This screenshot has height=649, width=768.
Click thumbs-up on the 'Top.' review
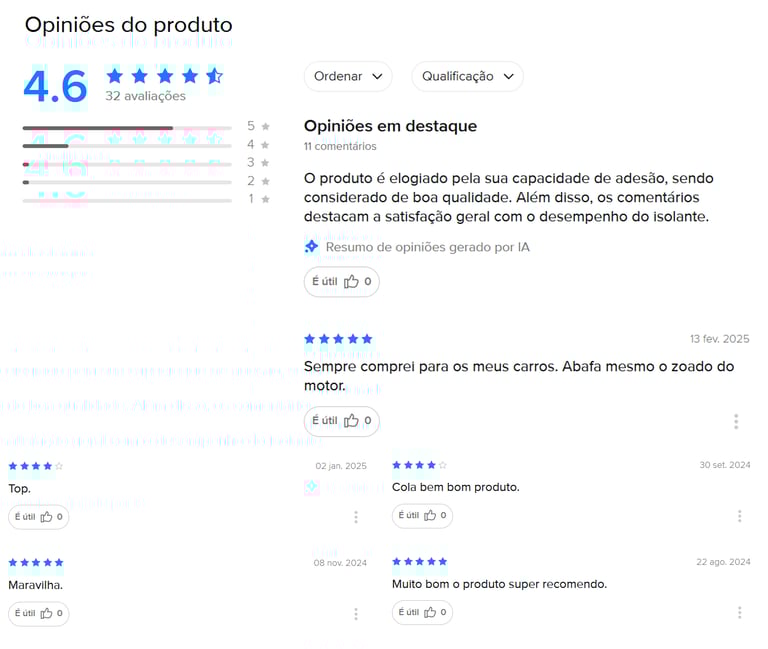pyautogui.click(x=39, y=517)
